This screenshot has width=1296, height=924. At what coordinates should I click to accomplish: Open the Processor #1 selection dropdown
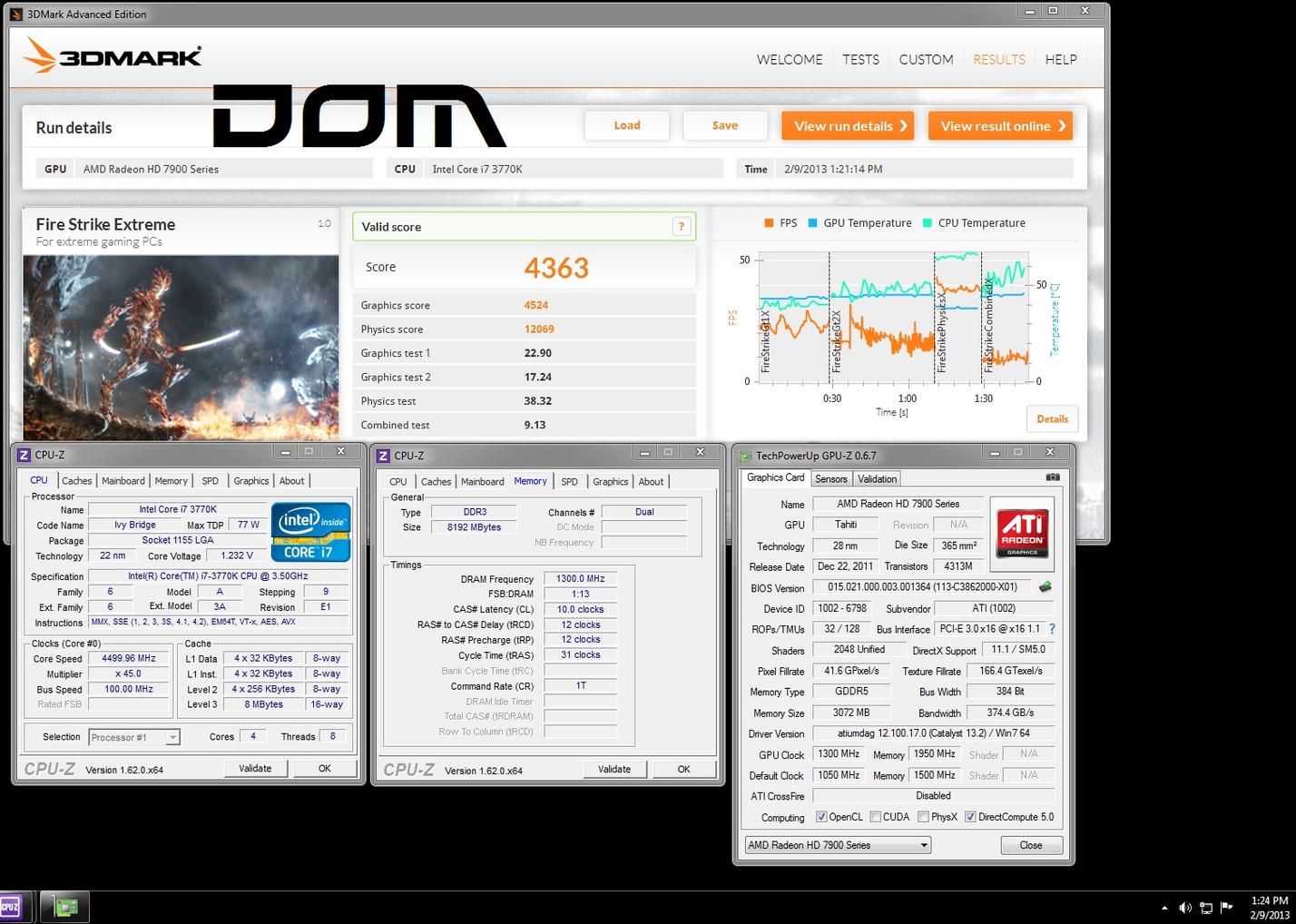(x=134, y=737)
